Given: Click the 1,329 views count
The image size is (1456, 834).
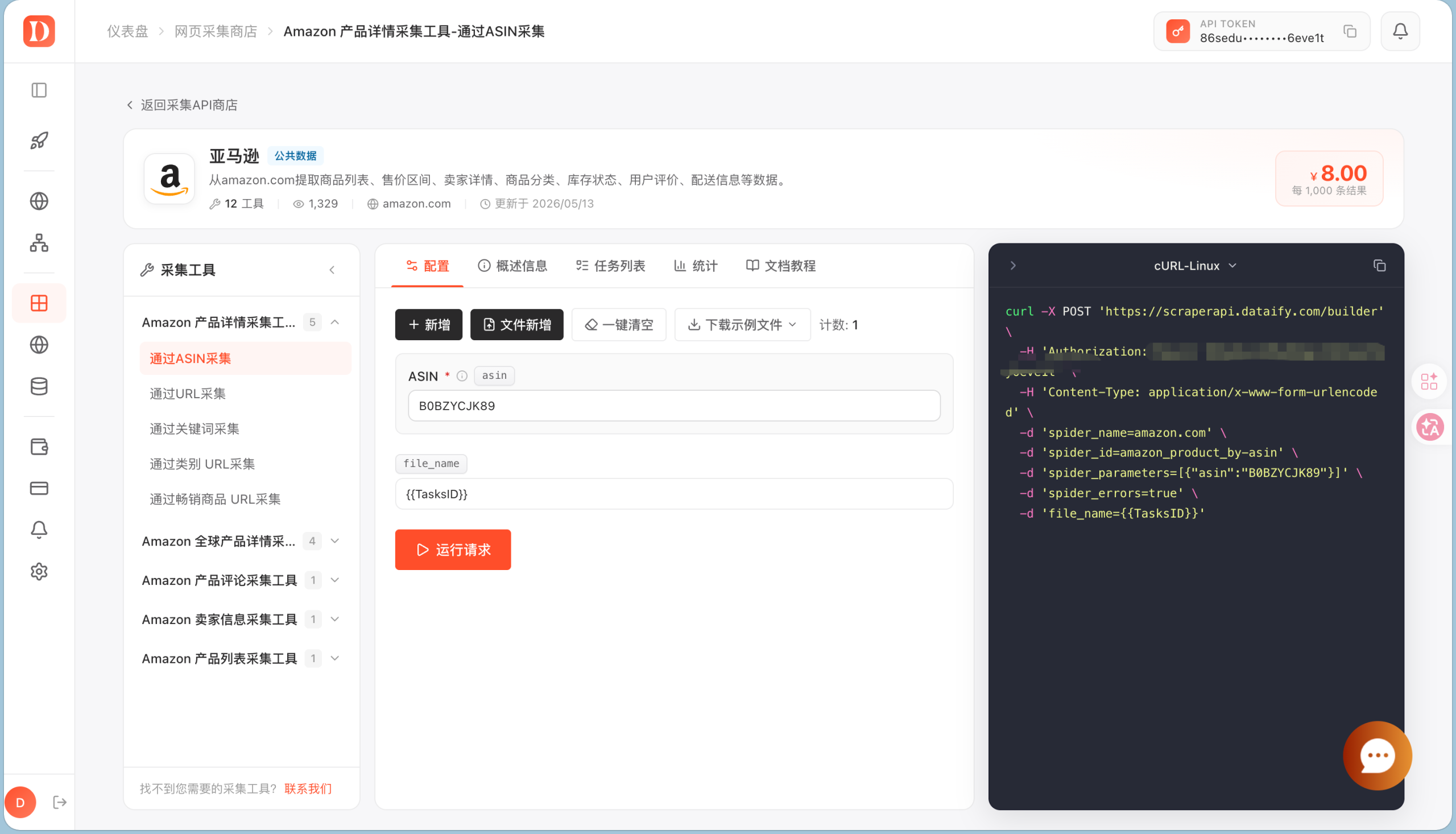Looking at the screenshot, I should pyautogui.click(x=316, y=204).
